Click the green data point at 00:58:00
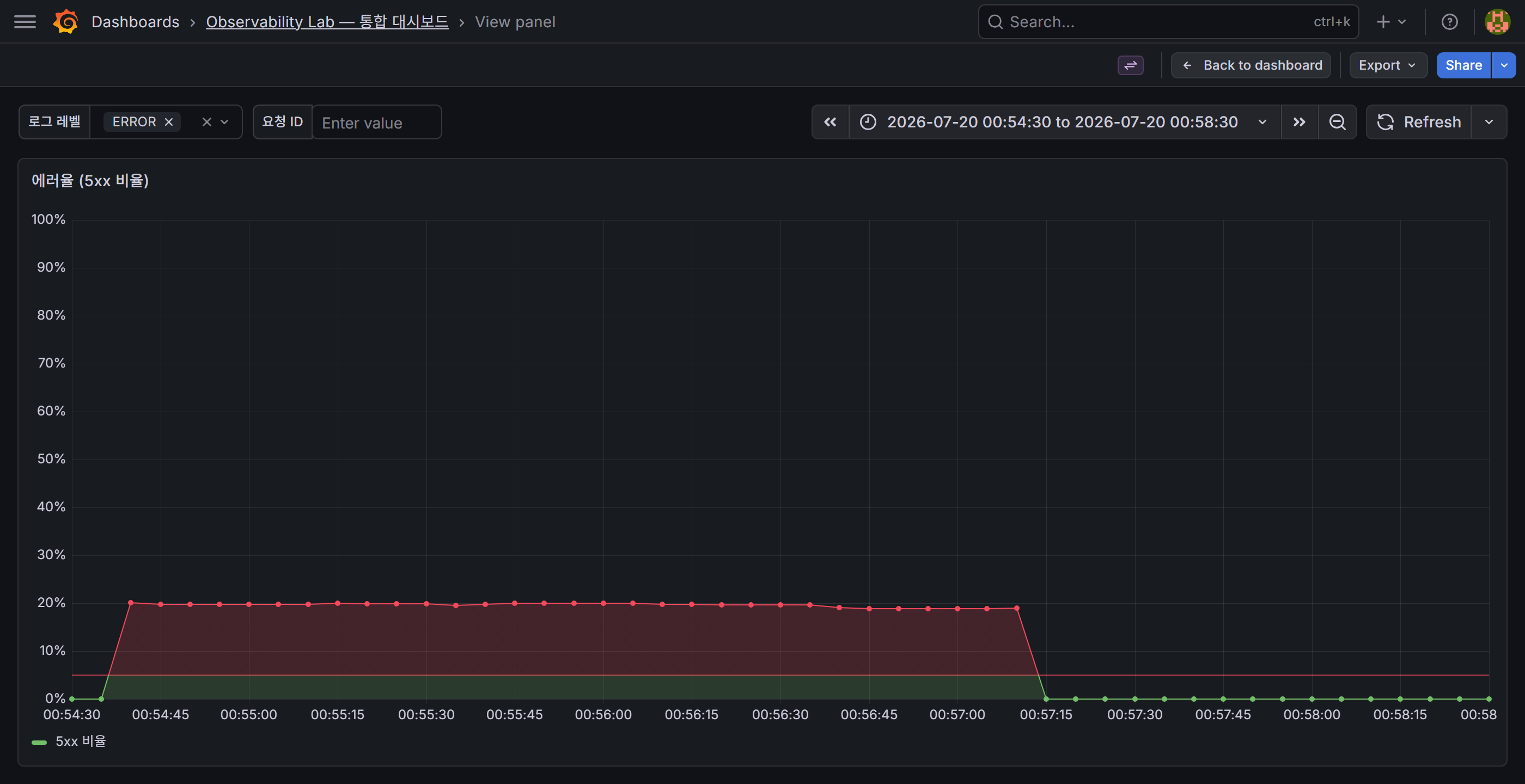 (1312, 699)
